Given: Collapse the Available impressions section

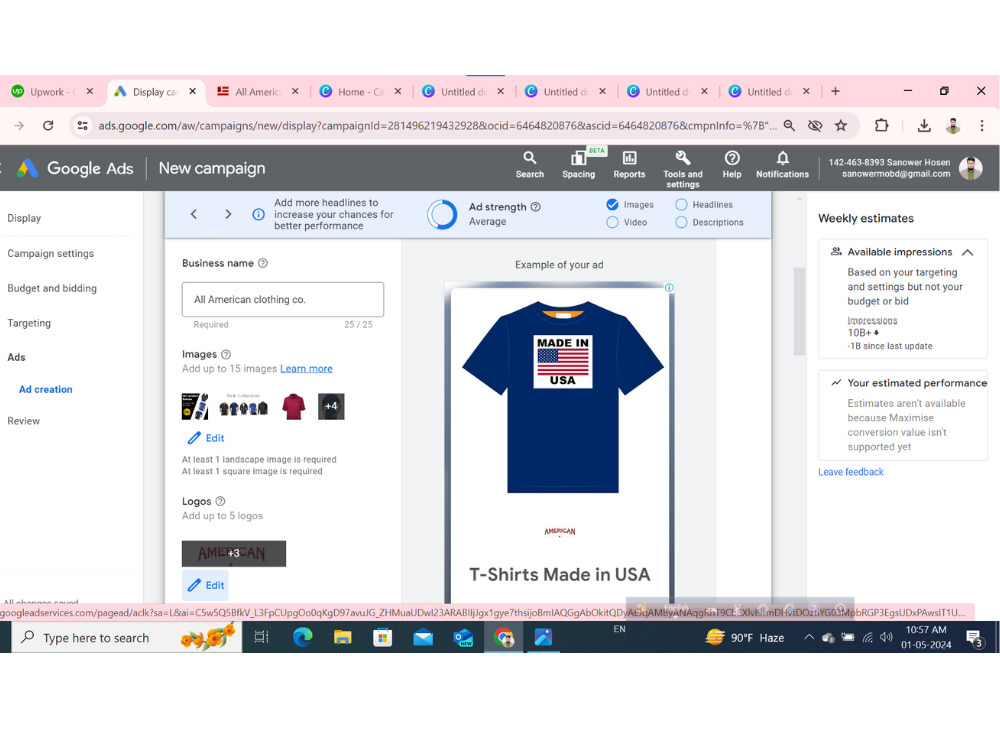Looking at the screenshot, I should click(x=967, y=252).
